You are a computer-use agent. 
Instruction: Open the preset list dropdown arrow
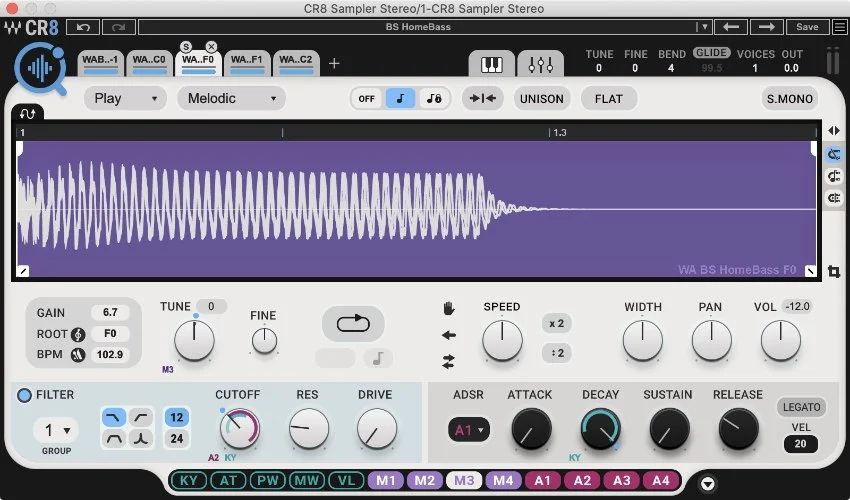[x=704, y=27]
